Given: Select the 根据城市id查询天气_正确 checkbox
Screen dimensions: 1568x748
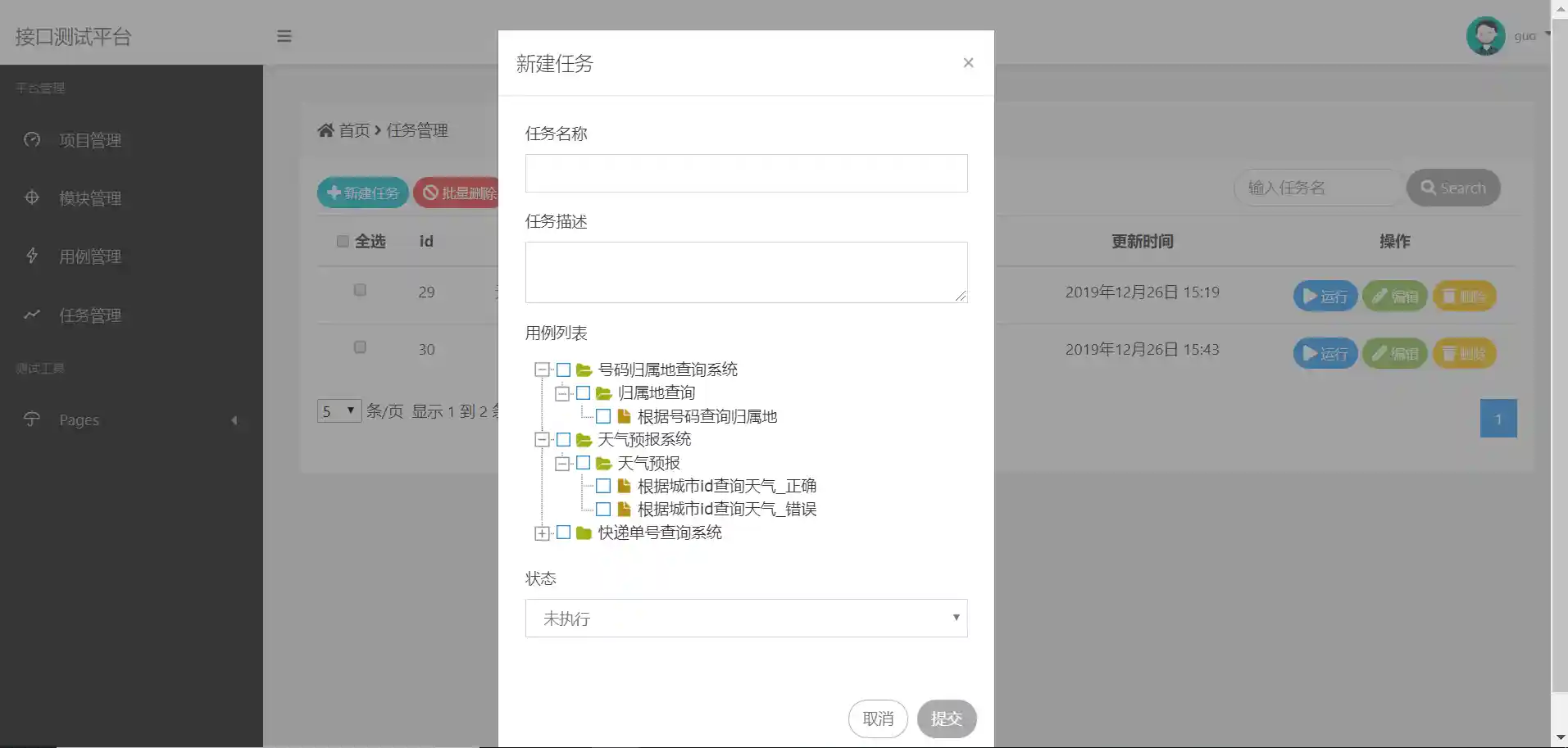Looking at the screenshot, I should tap(603, 486).
